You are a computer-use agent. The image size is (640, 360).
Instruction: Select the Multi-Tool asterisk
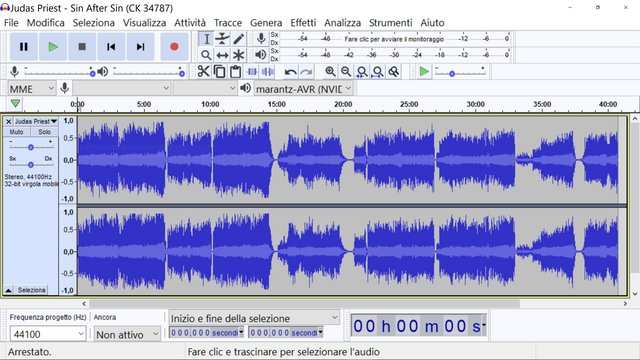click(239, 55)
